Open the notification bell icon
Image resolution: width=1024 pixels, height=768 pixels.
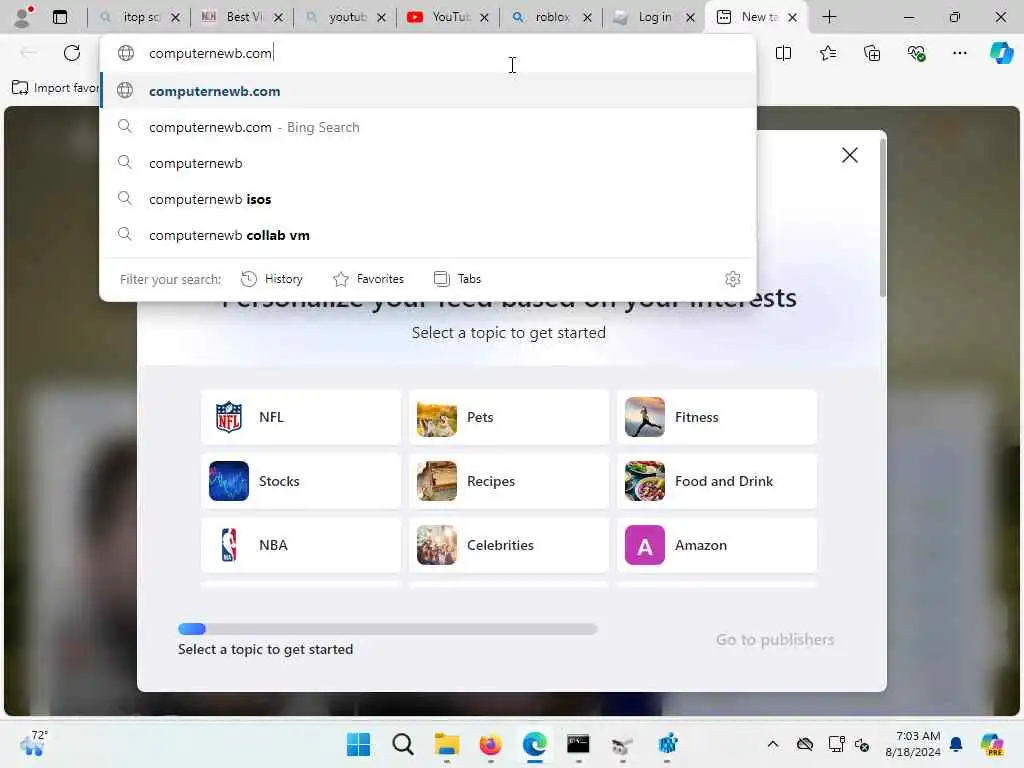tap(956, 744)
